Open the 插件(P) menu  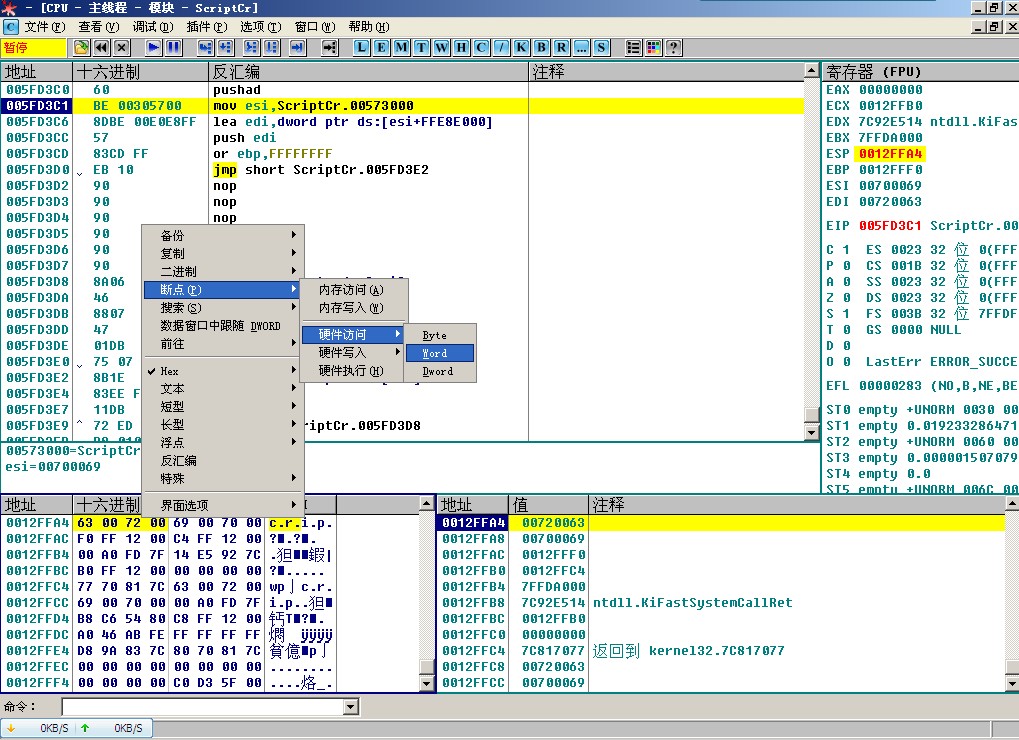tap(207, 27)
